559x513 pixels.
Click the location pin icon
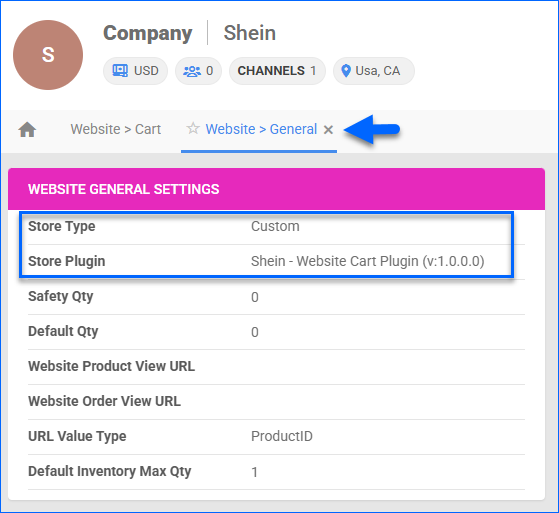point(346,71)
